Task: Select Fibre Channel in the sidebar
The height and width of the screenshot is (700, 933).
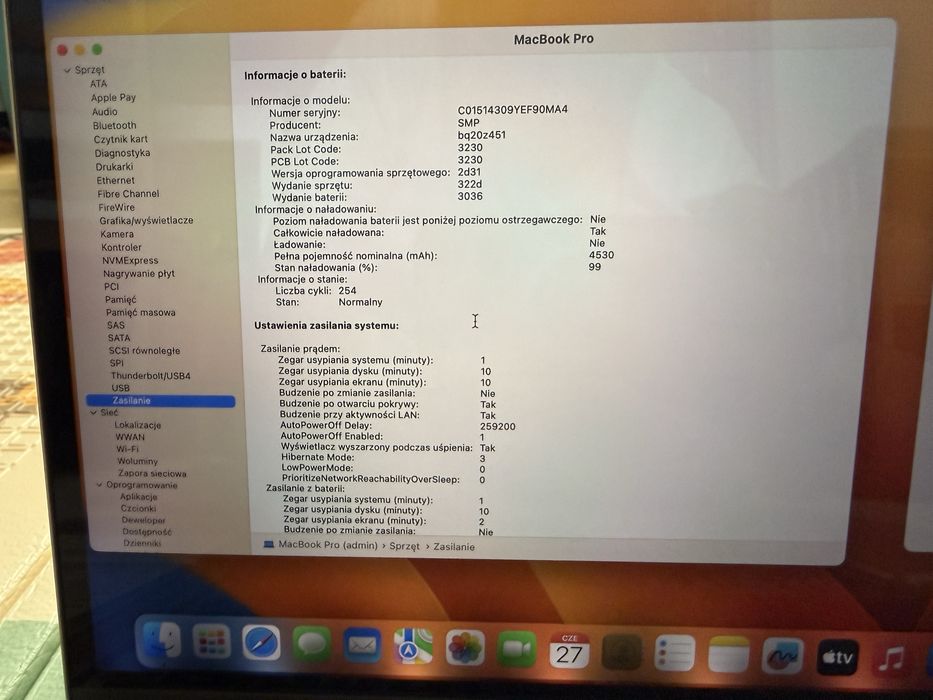Action: pos(129,194)
